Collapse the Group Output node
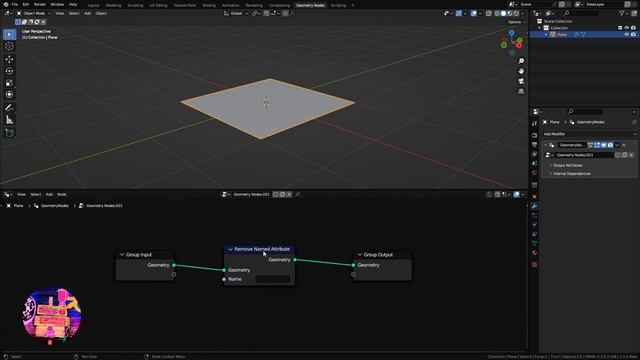 pyautogui.click(x=360, y=255)
